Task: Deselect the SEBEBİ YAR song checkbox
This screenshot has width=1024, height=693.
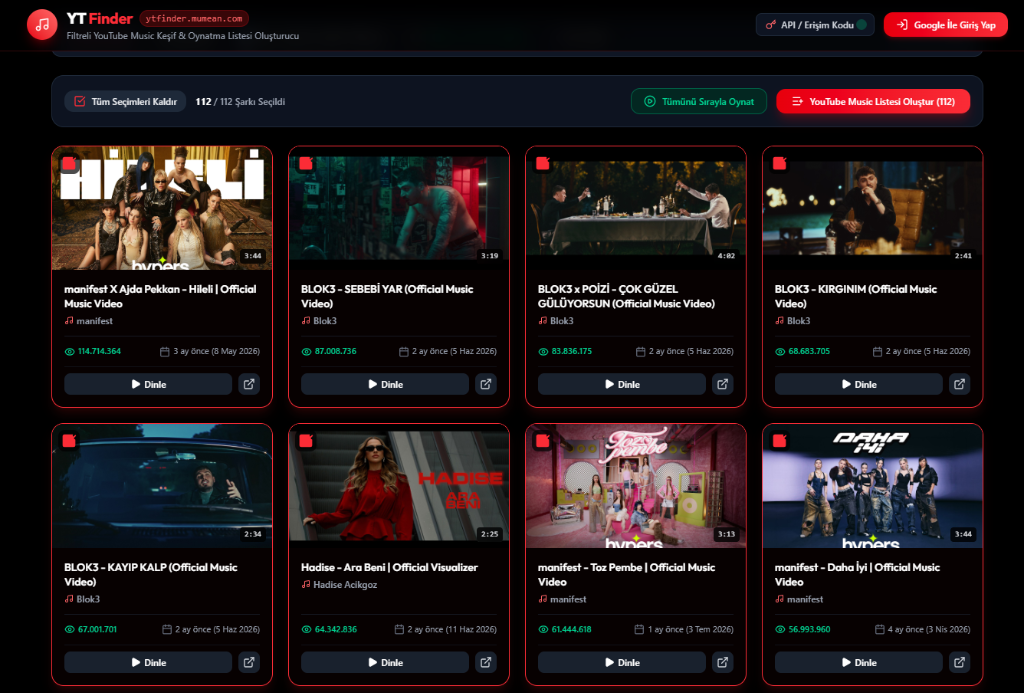Action: tap(306, 163)
